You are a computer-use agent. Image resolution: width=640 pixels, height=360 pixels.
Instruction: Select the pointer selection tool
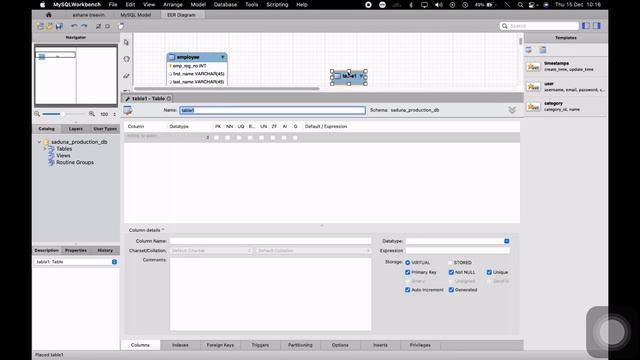pos(127,42)
